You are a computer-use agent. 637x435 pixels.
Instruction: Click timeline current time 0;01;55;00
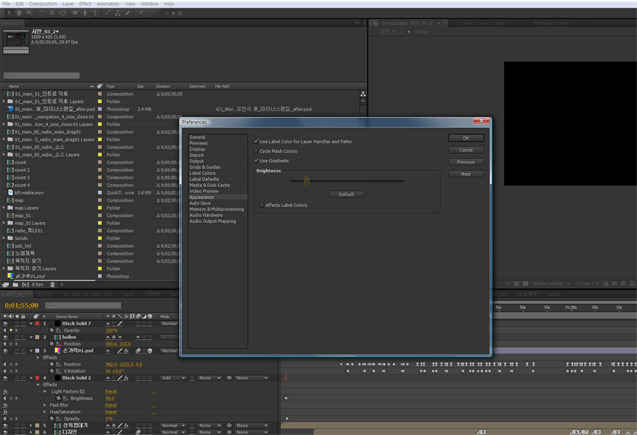(22, 305)
